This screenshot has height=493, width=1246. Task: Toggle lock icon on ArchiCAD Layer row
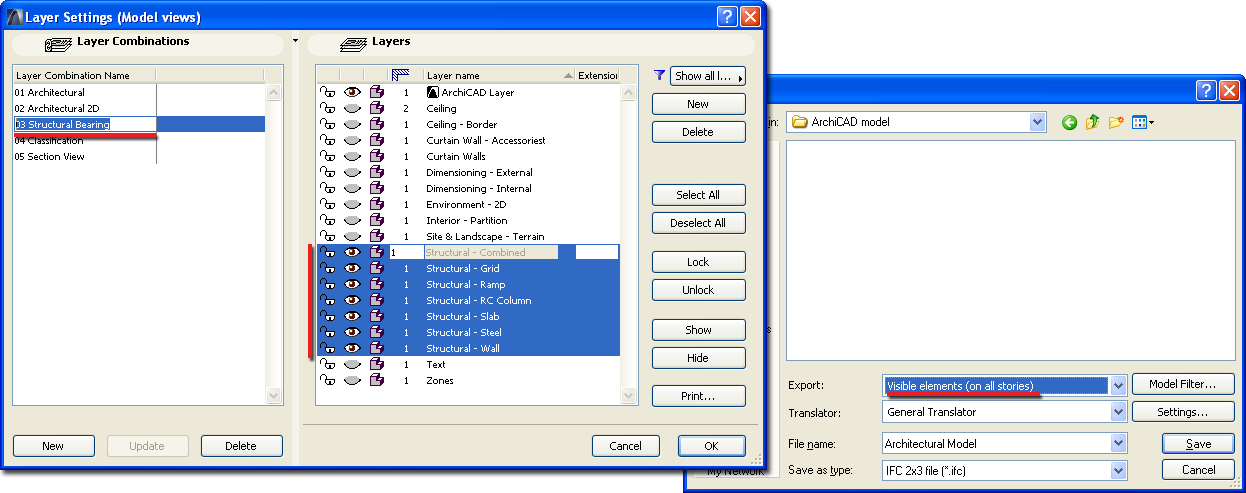[327, 93]
